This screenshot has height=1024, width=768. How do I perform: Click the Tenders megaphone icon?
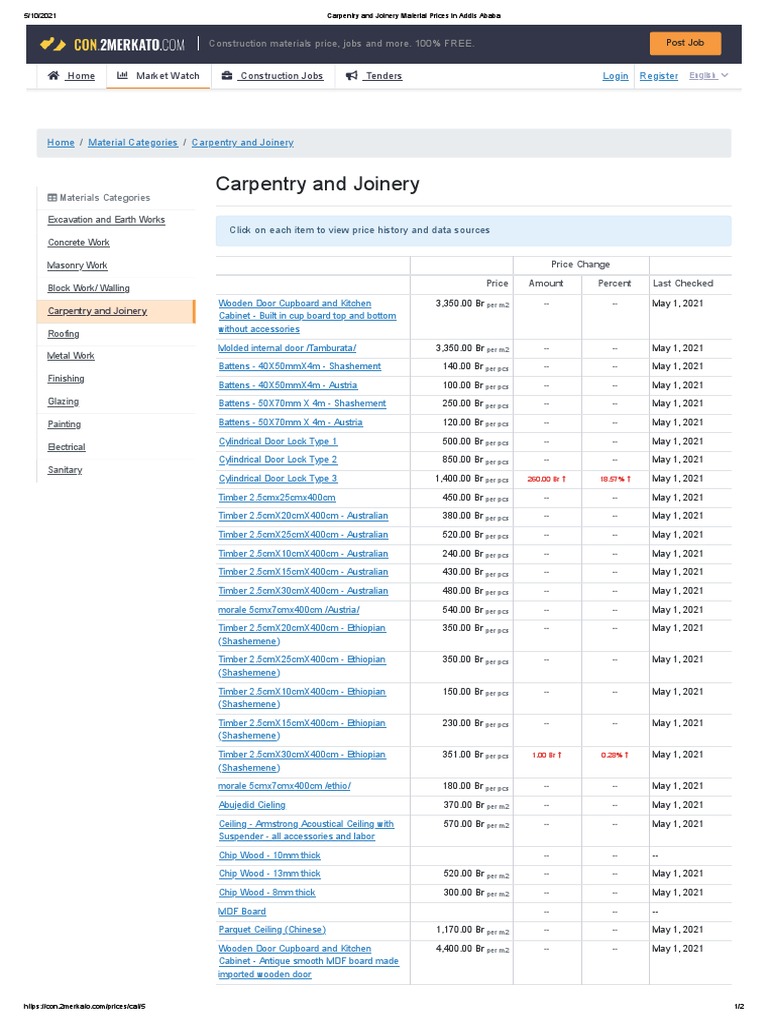click(351, 76)
